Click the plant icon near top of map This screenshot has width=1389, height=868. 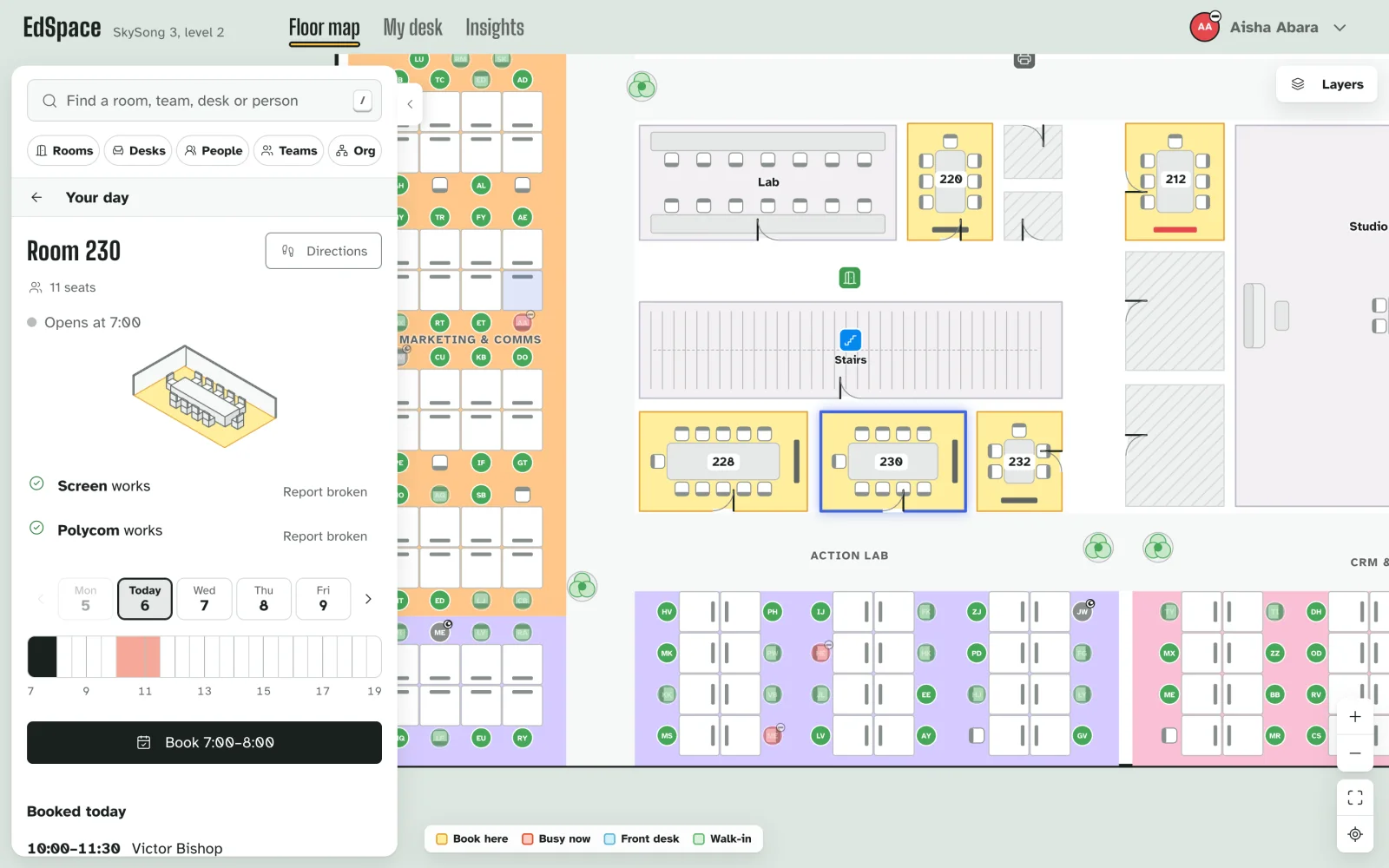point(642,87)
